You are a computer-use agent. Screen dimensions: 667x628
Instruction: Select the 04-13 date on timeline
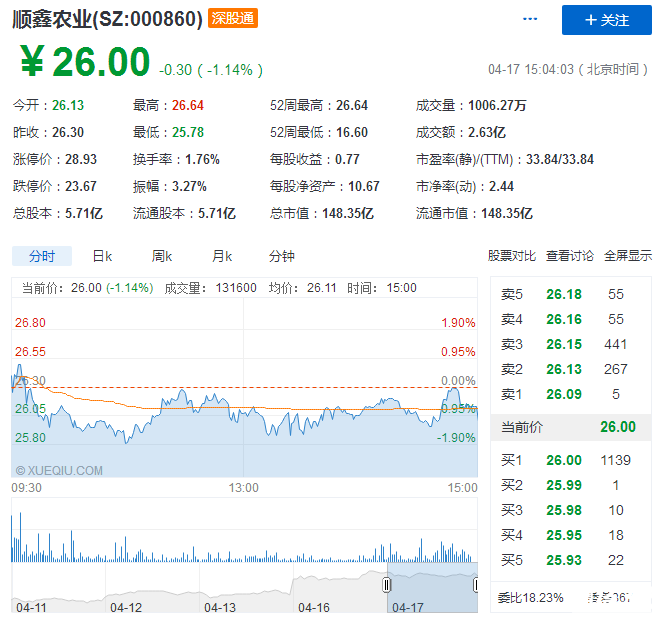[219, 608]
